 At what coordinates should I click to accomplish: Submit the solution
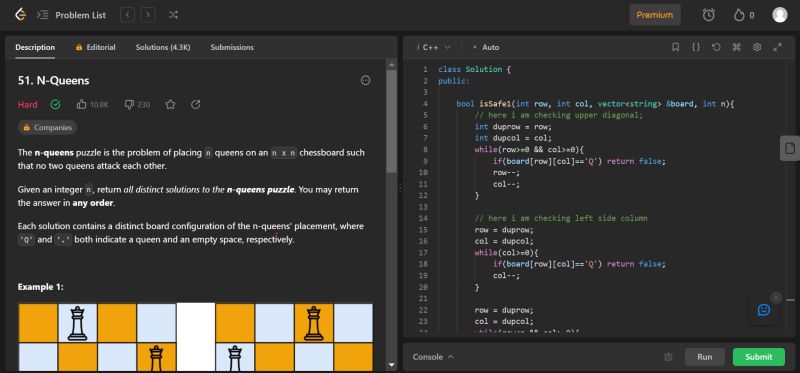(x=759, y=357)
